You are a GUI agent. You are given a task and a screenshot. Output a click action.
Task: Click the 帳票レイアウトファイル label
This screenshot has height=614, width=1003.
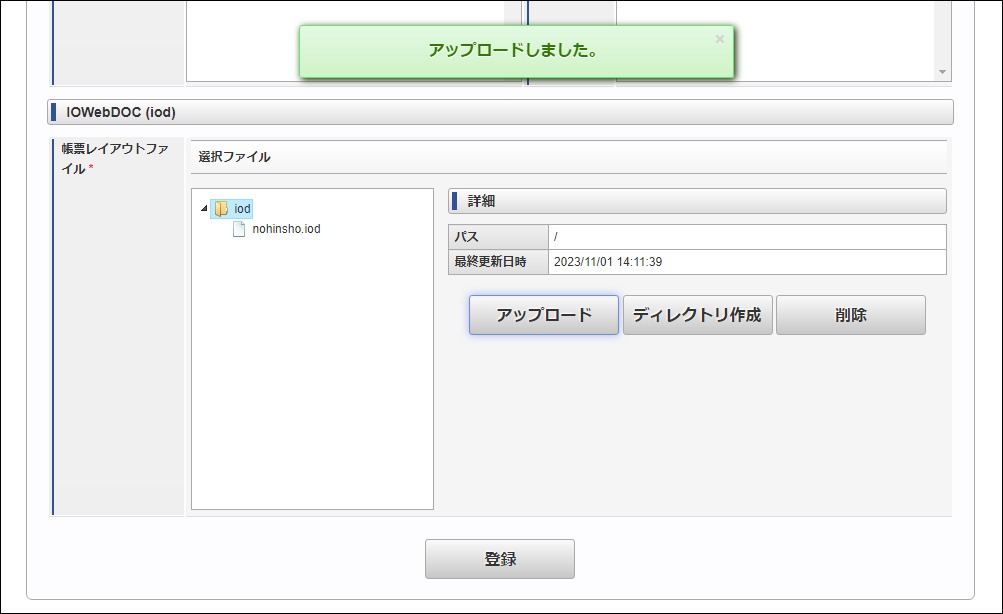point(115,159)
